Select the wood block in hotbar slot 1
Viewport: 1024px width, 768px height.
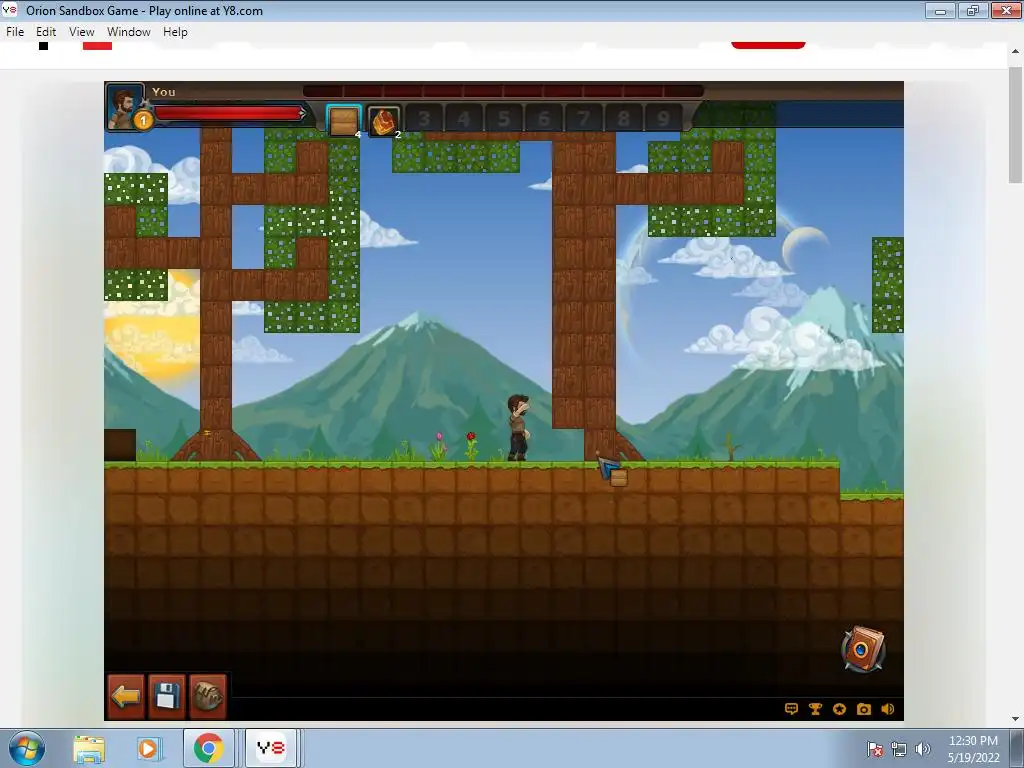344,120
